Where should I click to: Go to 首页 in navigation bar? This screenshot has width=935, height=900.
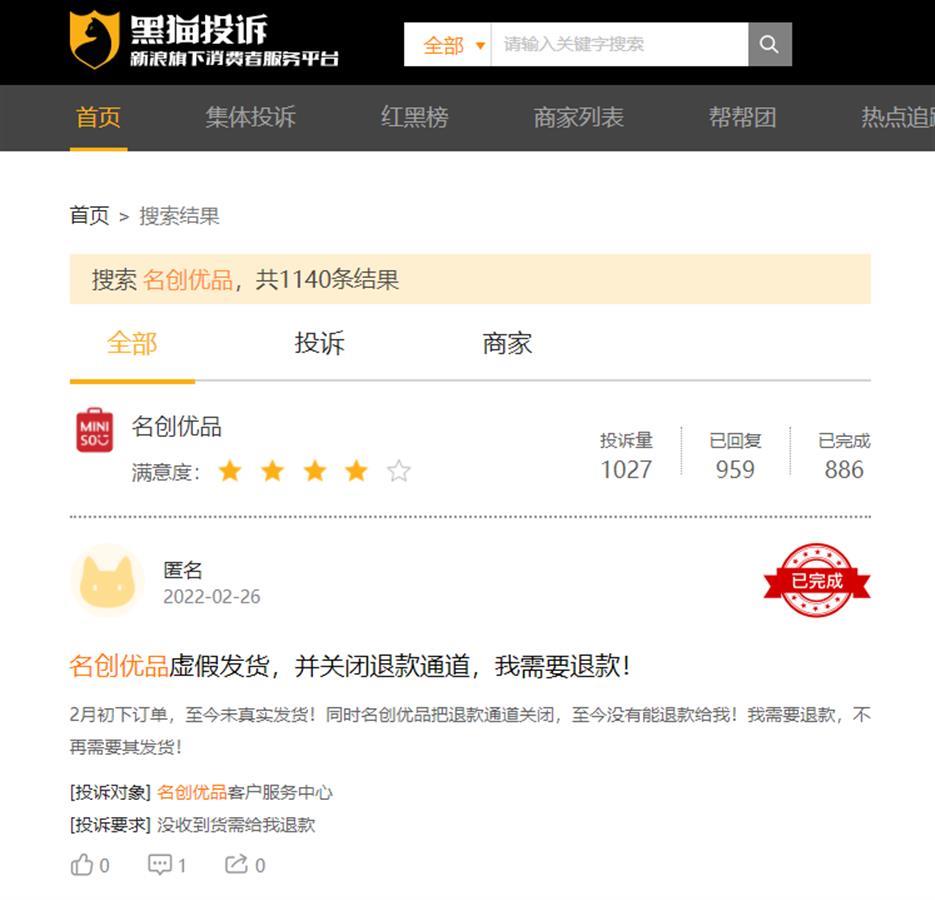click(98, 117)
